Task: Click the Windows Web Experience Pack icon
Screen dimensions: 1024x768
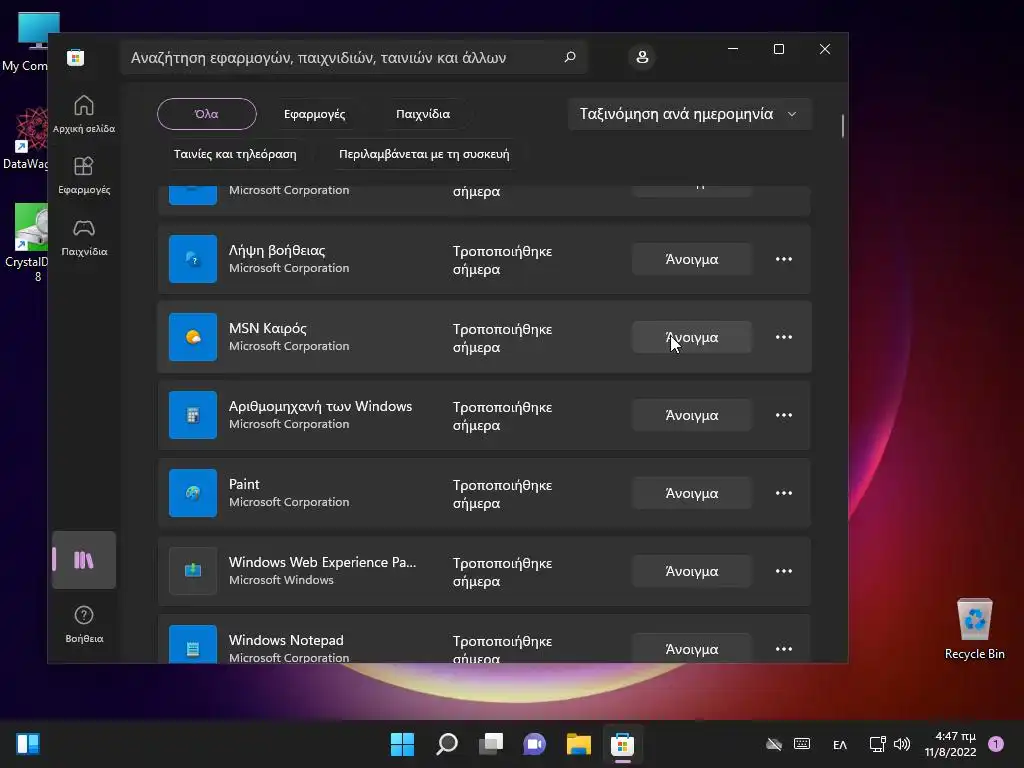Action: click(193, 571)
